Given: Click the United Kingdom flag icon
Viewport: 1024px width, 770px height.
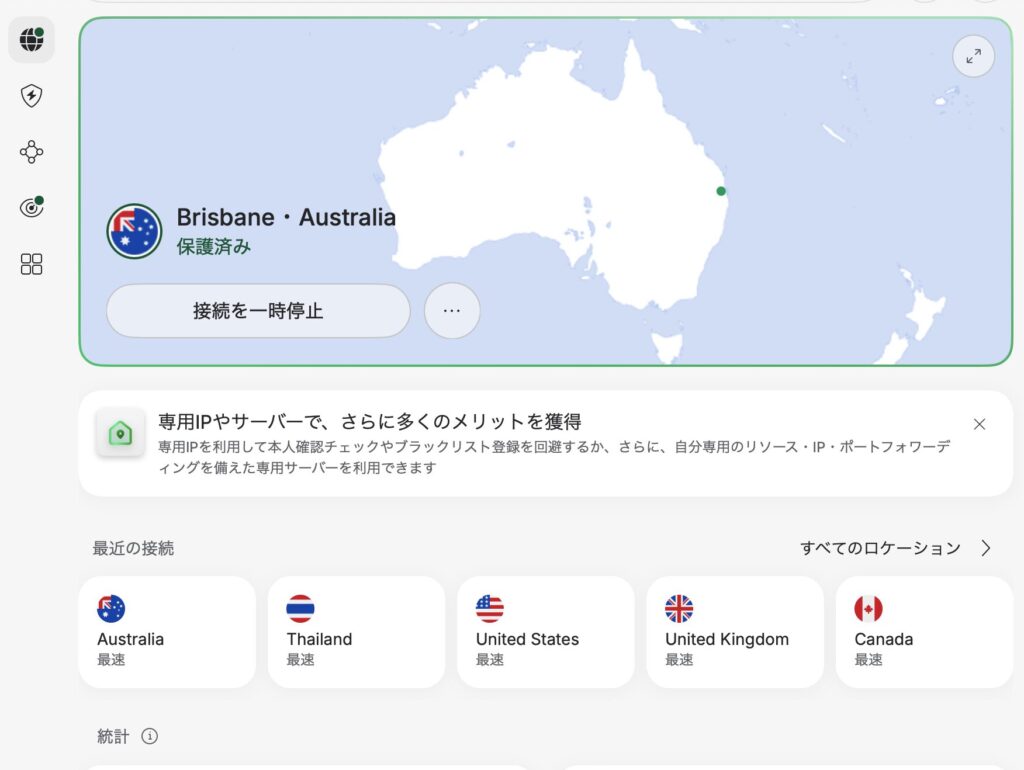Looking at the screenshot, I should [679, 609].
